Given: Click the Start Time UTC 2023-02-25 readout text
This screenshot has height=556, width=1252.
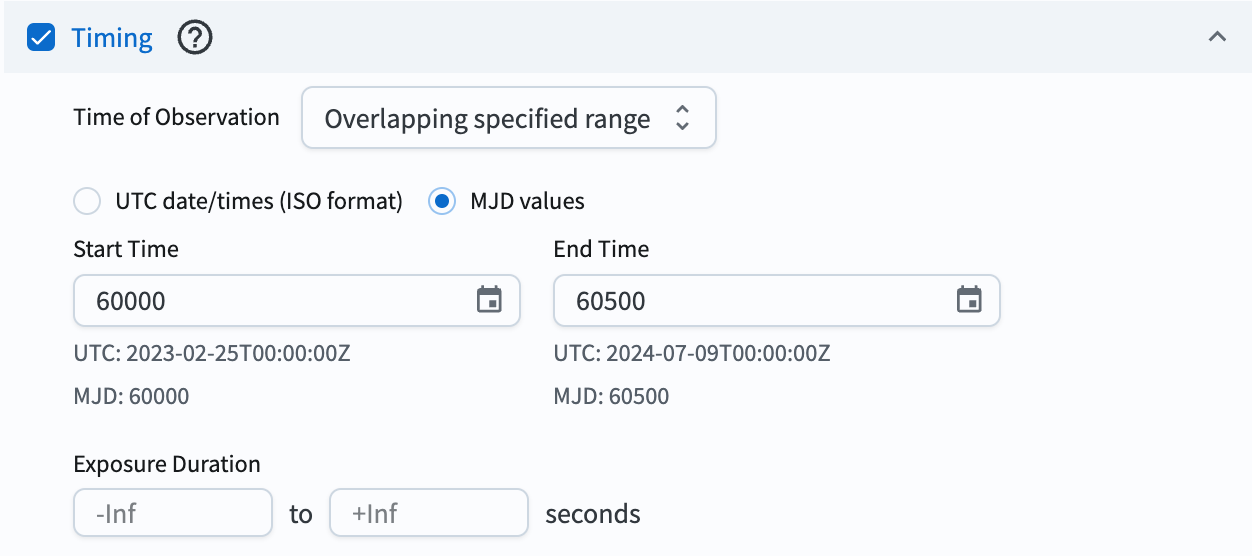Looking at the screenshot, I should pos(212,353).
